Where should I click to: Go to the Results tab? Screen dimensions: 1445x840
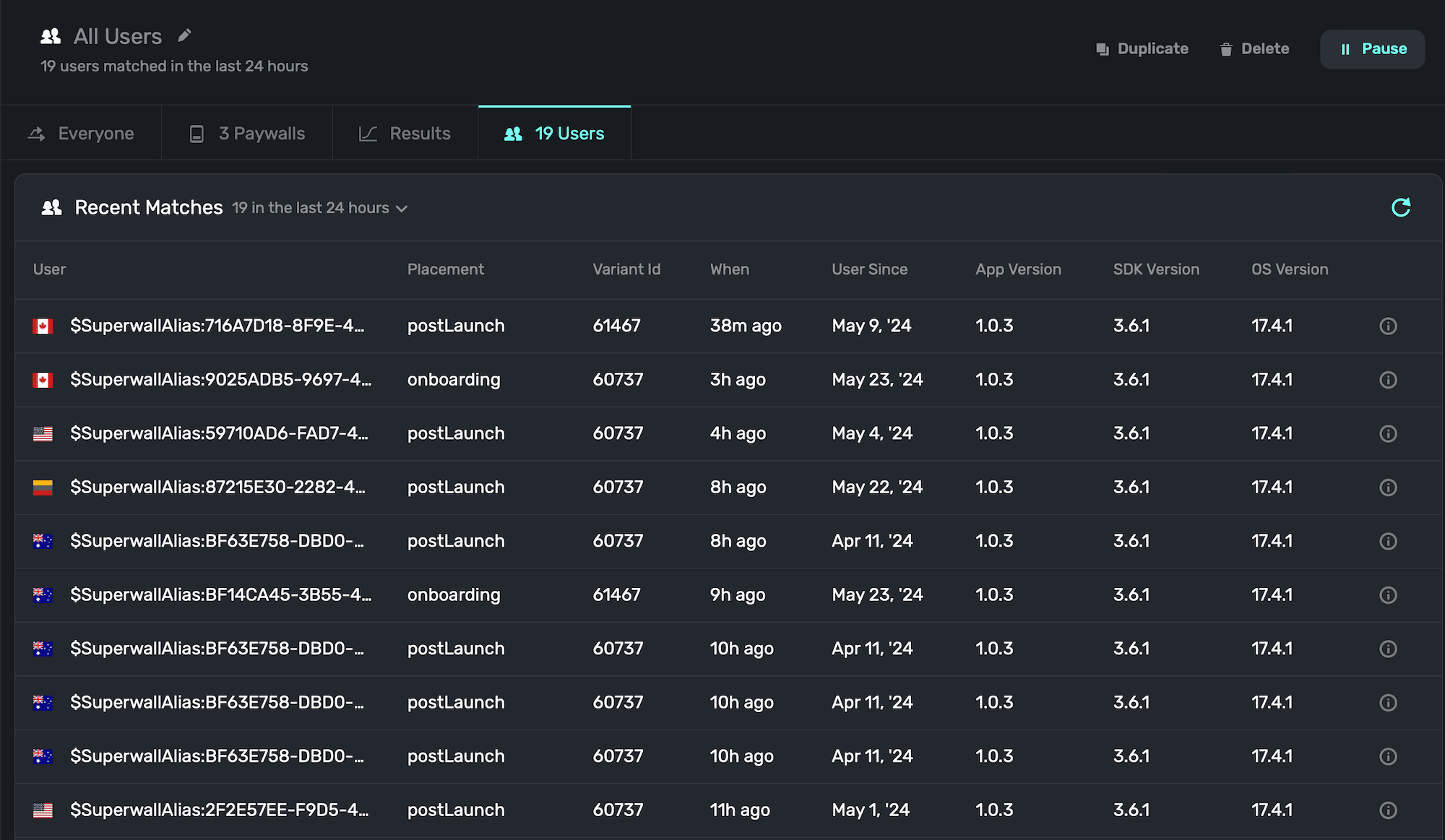point(405,134)
